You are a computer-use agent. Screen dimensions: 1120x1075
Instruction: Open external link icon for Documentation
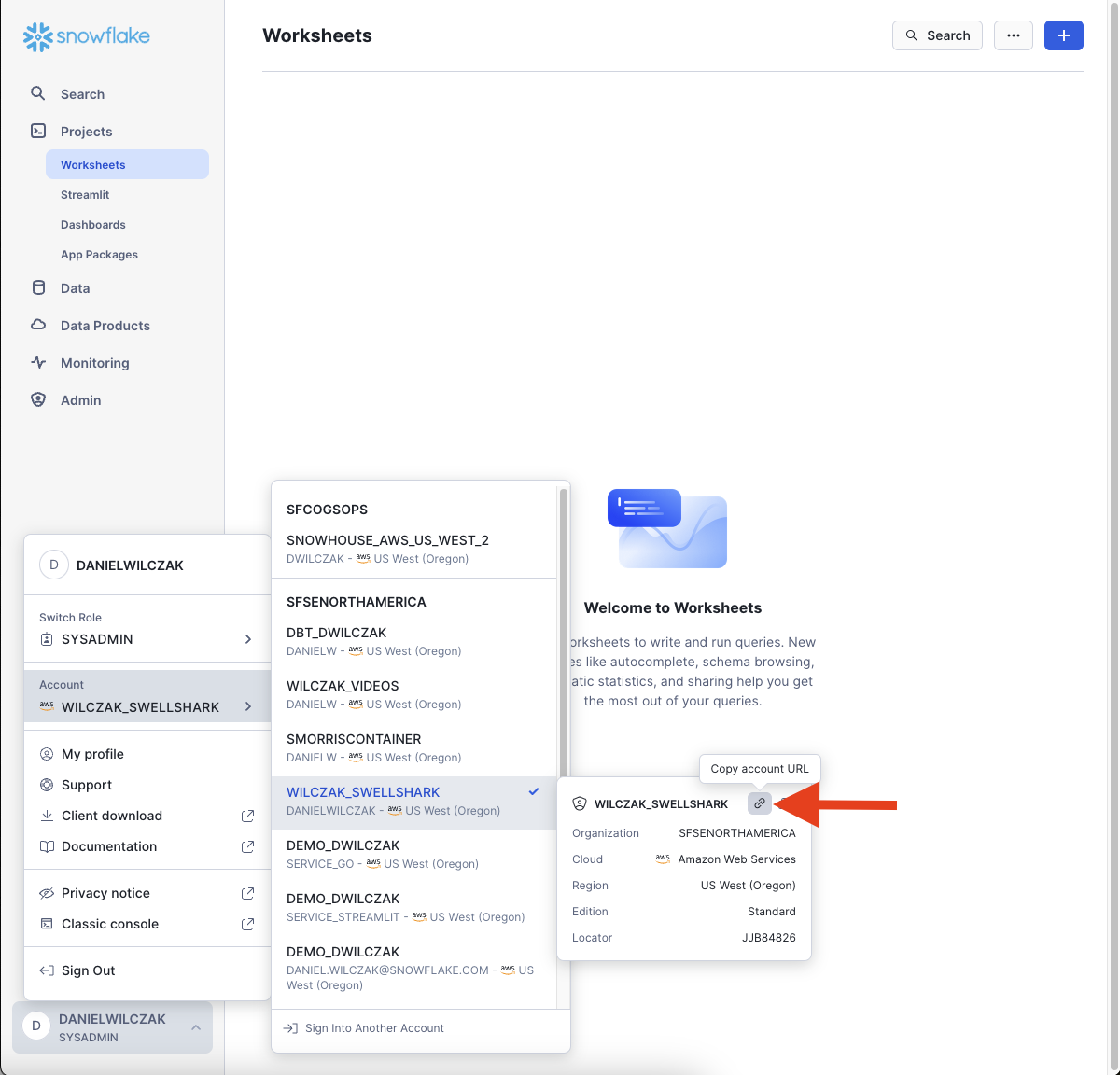click(247, 846)
